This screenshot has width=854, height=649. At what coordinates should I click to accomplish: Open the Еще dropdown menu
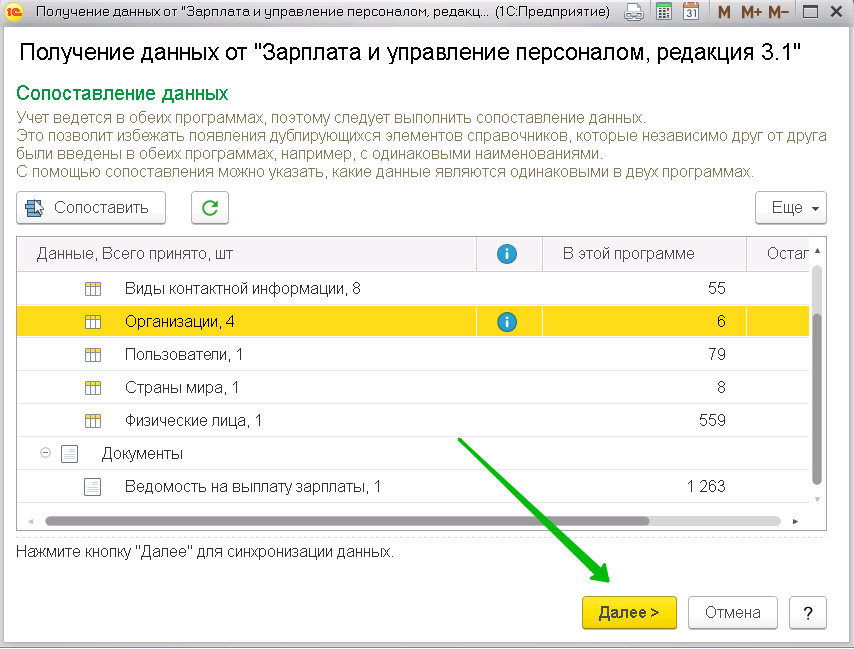(x=791, y=207)
